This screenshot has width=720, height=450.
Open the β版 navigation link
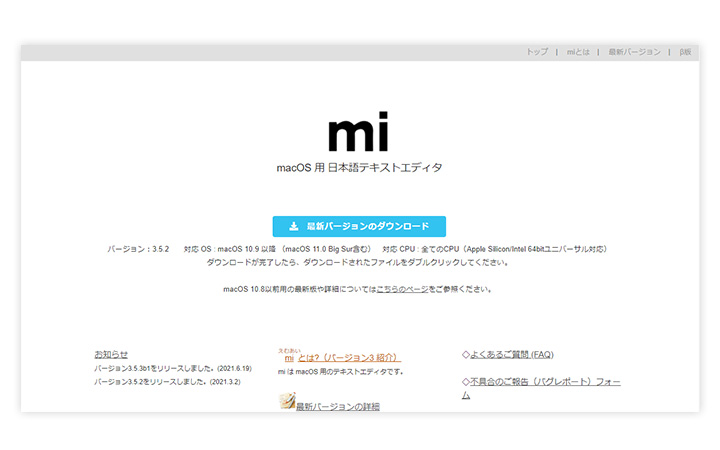[685, 52]
